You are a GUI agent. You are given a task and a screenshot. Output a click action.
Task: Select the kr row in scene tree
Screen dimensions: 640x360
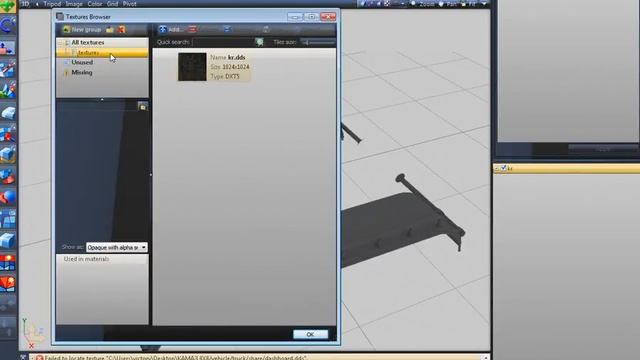click(x=567, y=168)
